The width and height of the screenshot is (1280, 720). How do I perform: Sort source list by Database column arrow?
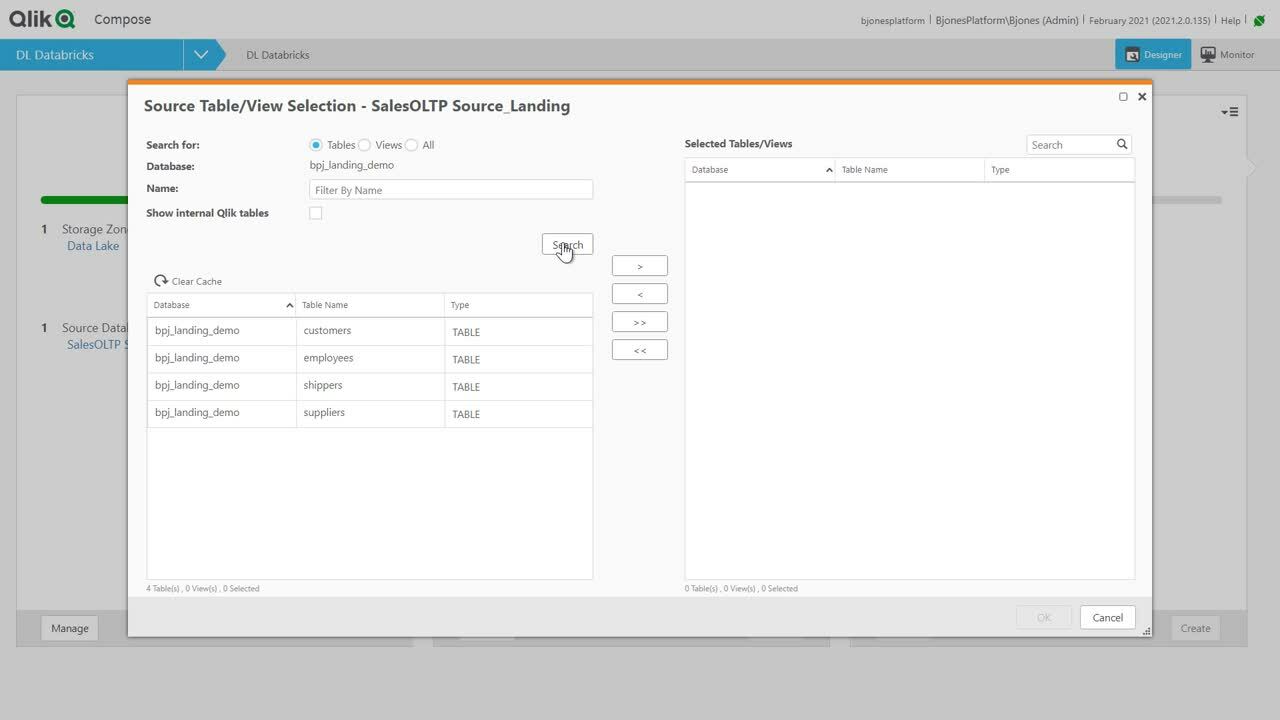290,305
